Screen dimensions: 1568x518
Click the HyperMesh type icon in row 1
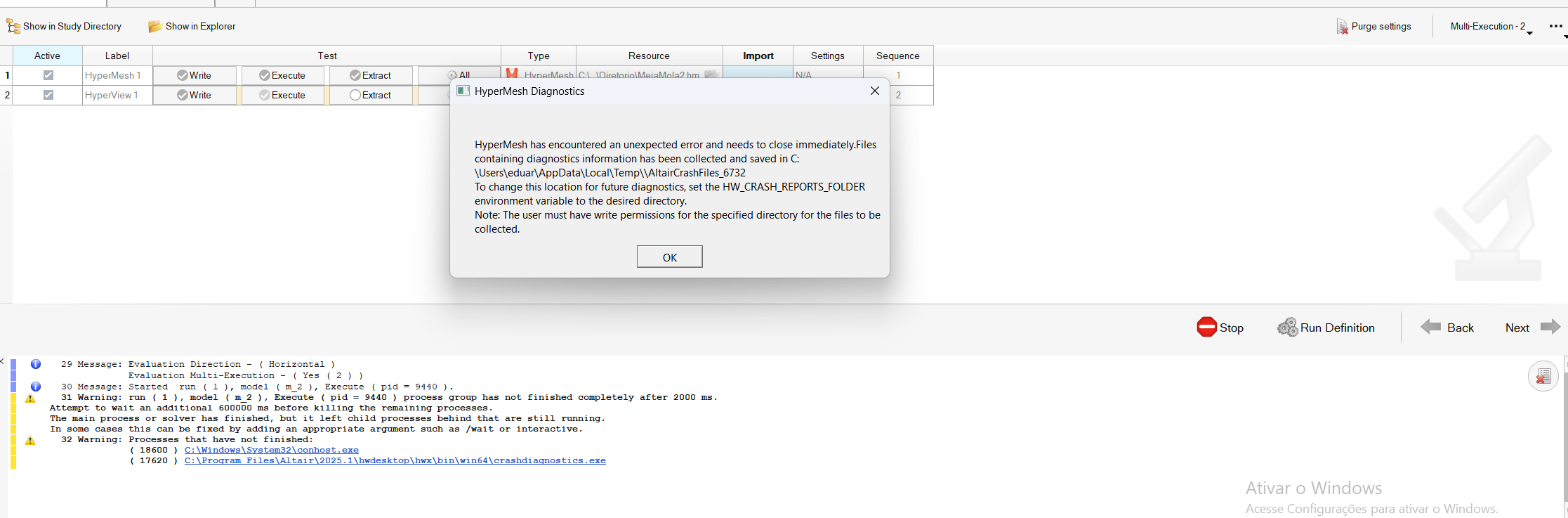pyautogui.click(x=512, y=73)
